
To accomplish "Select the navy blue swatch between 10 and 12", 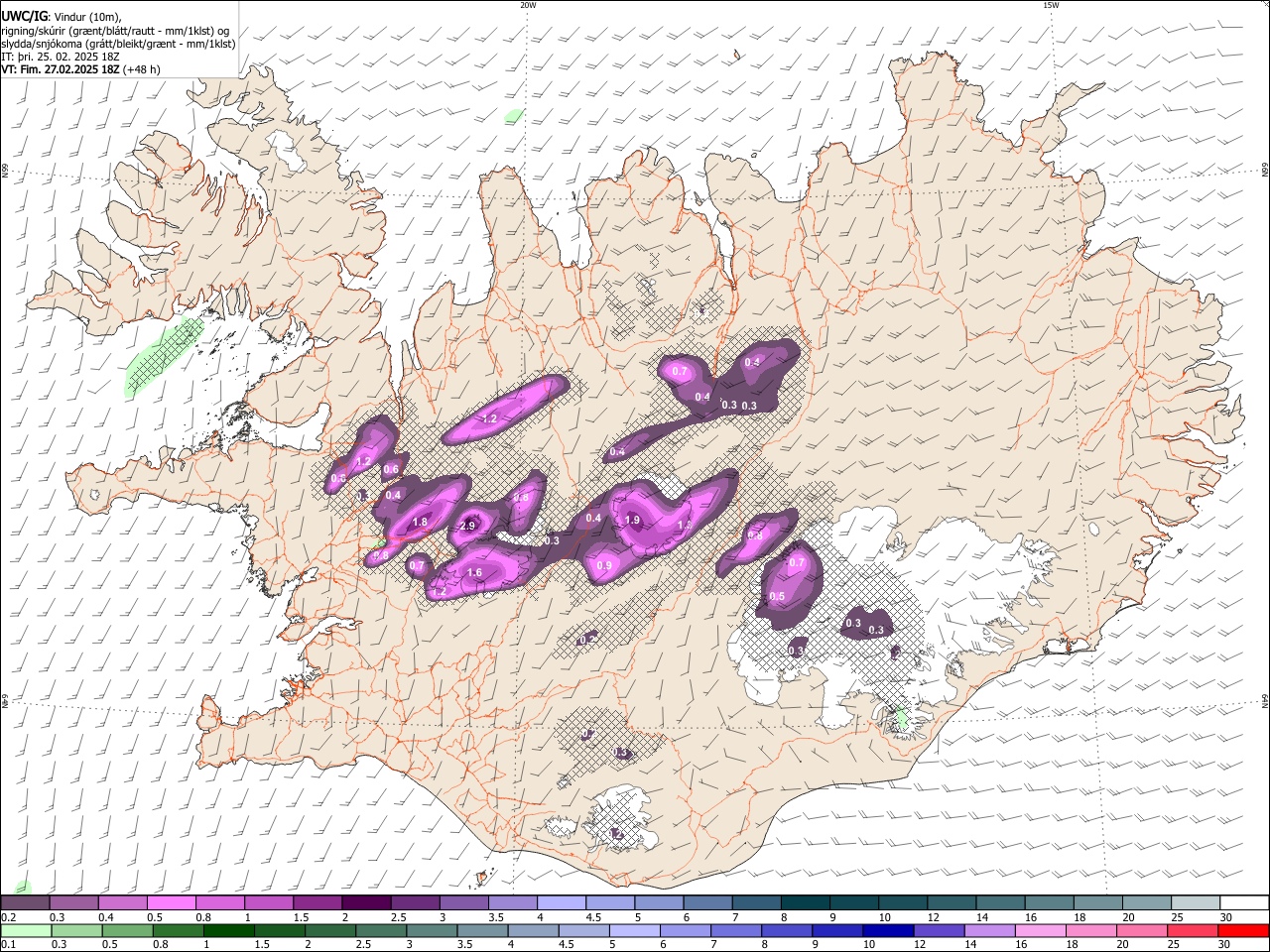I will 888,931.
